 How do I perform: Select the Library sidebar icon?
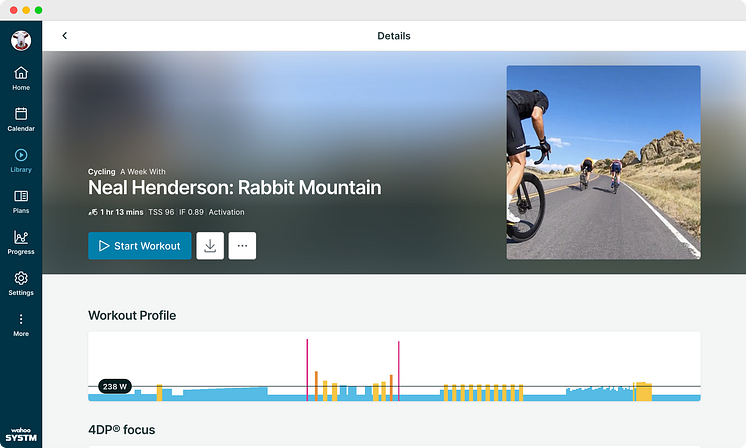[21, 160]
